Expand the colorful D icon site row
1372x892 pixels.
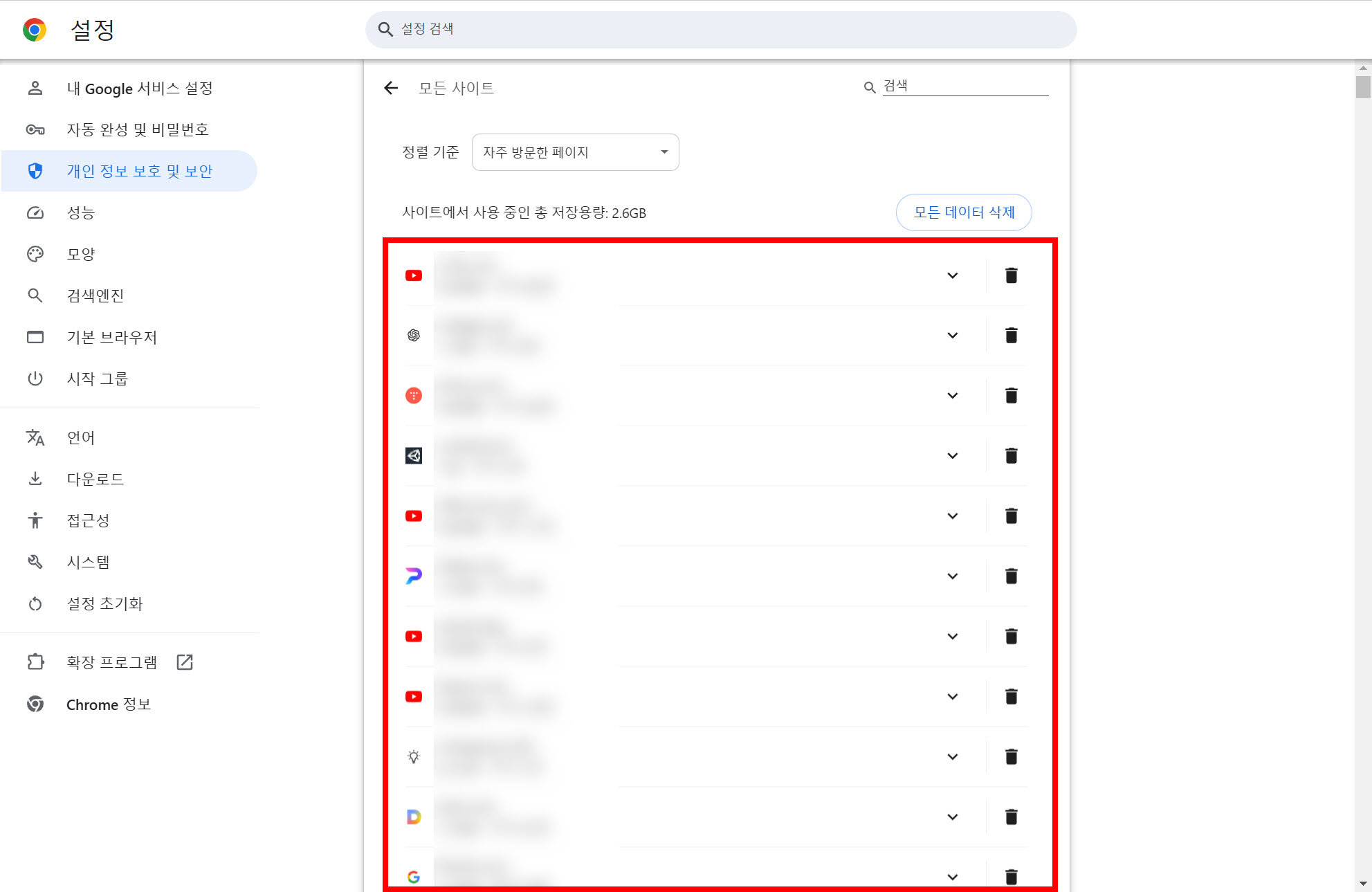[952, 817]
